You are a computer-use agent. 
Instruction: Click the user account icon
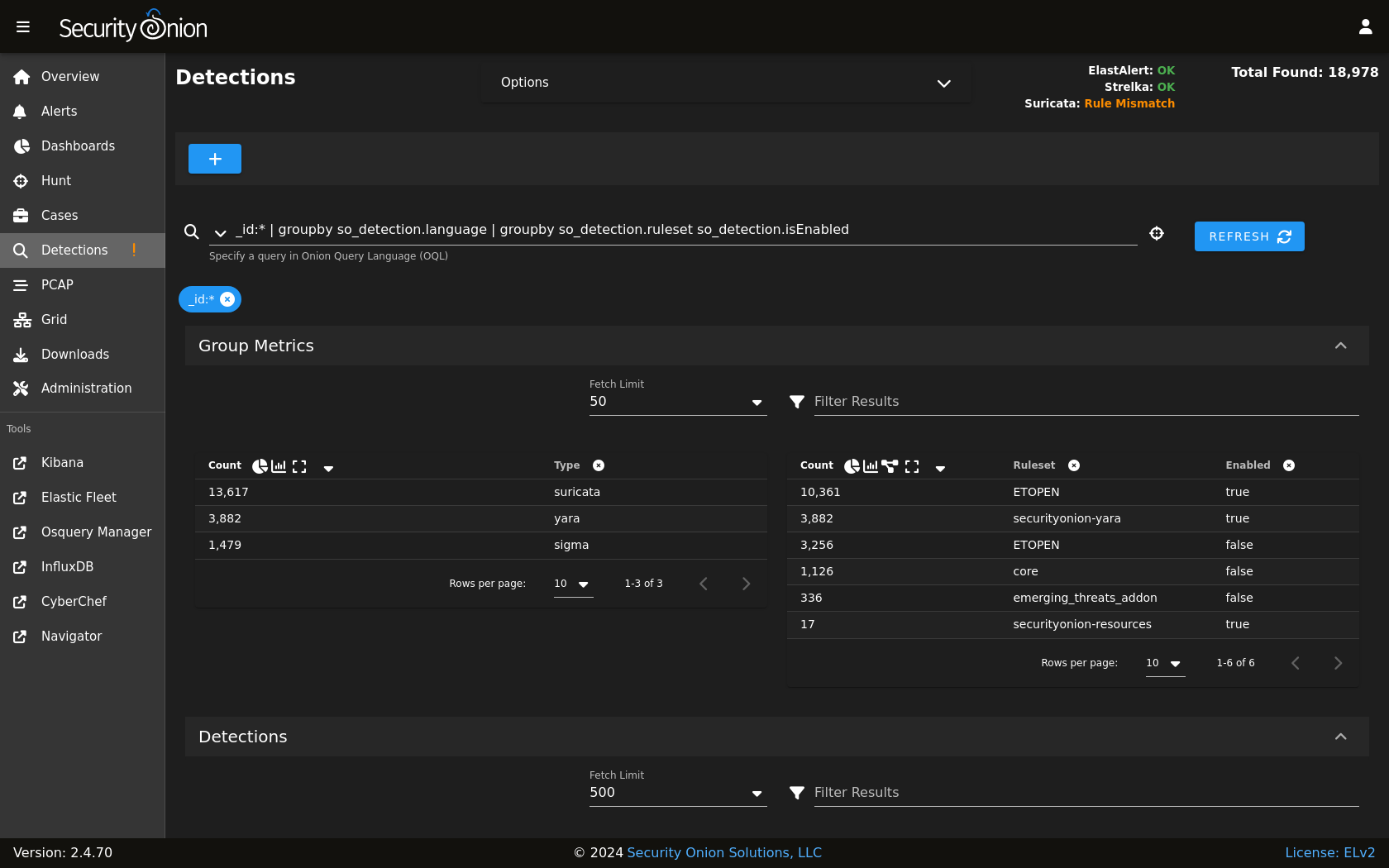click(1365, 27)
